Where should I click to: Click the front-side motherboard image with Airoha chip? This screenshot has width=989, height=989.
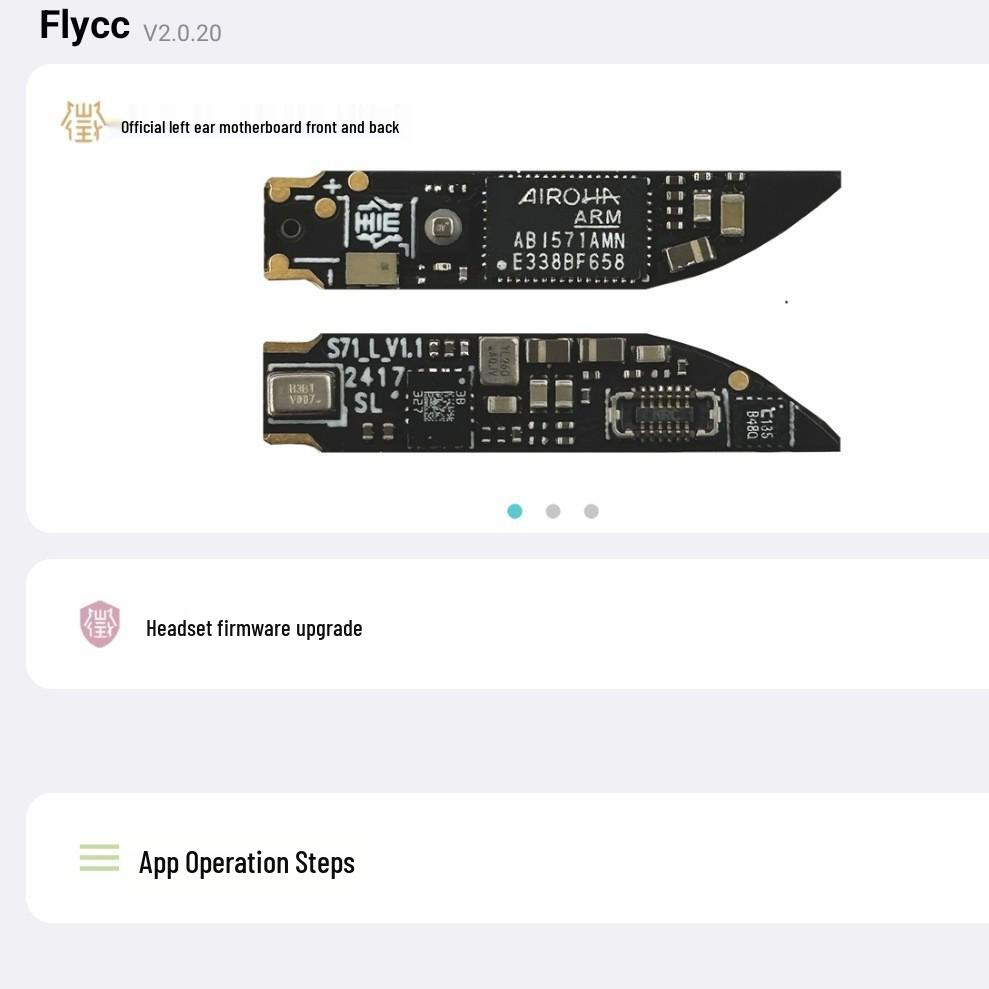tap(552, 230)
